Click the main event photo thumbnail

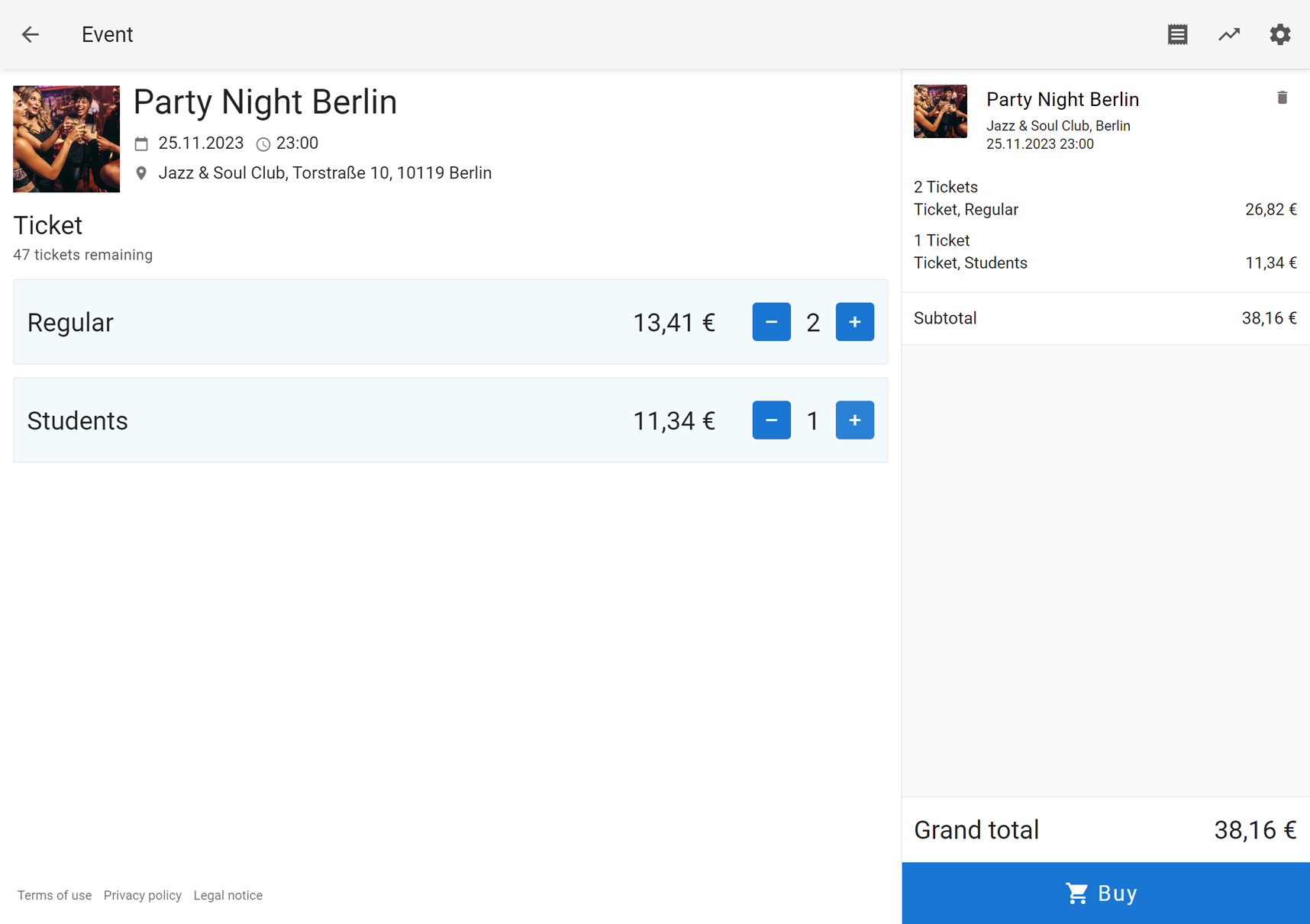[66, 139]
